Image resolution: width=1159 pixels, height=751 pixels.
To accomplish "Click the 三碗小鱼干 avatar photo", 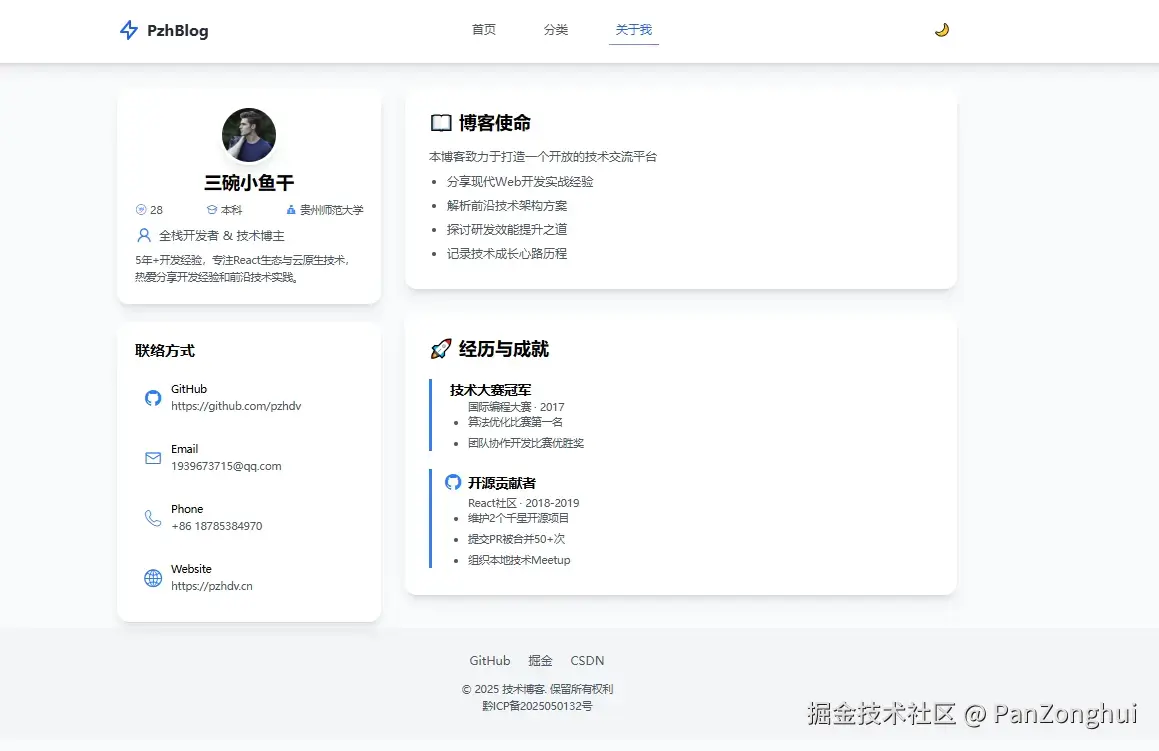I will pyautogui.click(x=248, y=135).
